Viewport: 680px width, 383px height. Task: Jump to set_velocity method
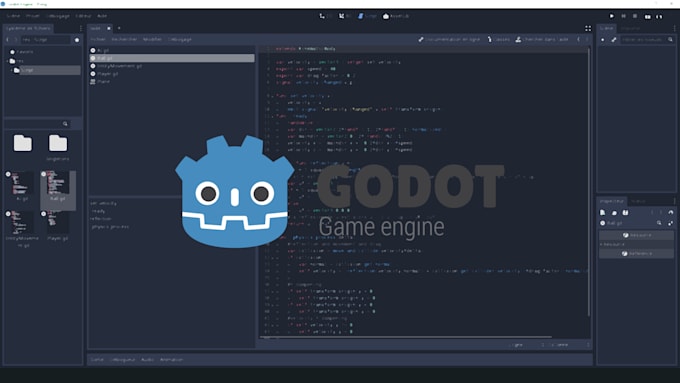click(x=103, y=203)
